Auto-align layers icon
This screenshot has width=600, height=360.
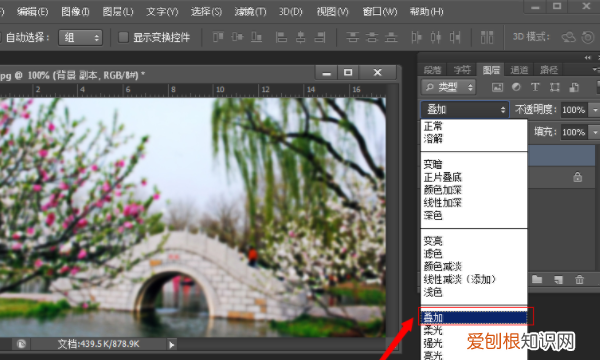pos(487,37)
